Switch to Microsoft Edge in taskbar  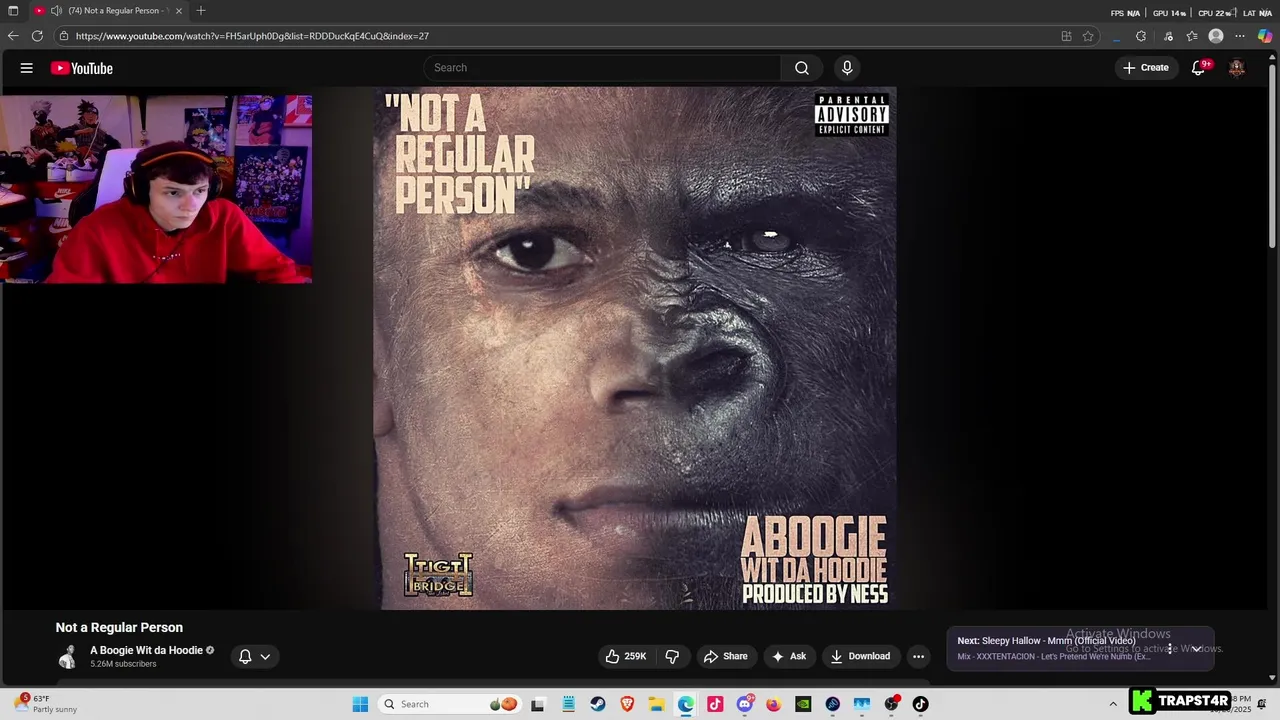(686, 704)
